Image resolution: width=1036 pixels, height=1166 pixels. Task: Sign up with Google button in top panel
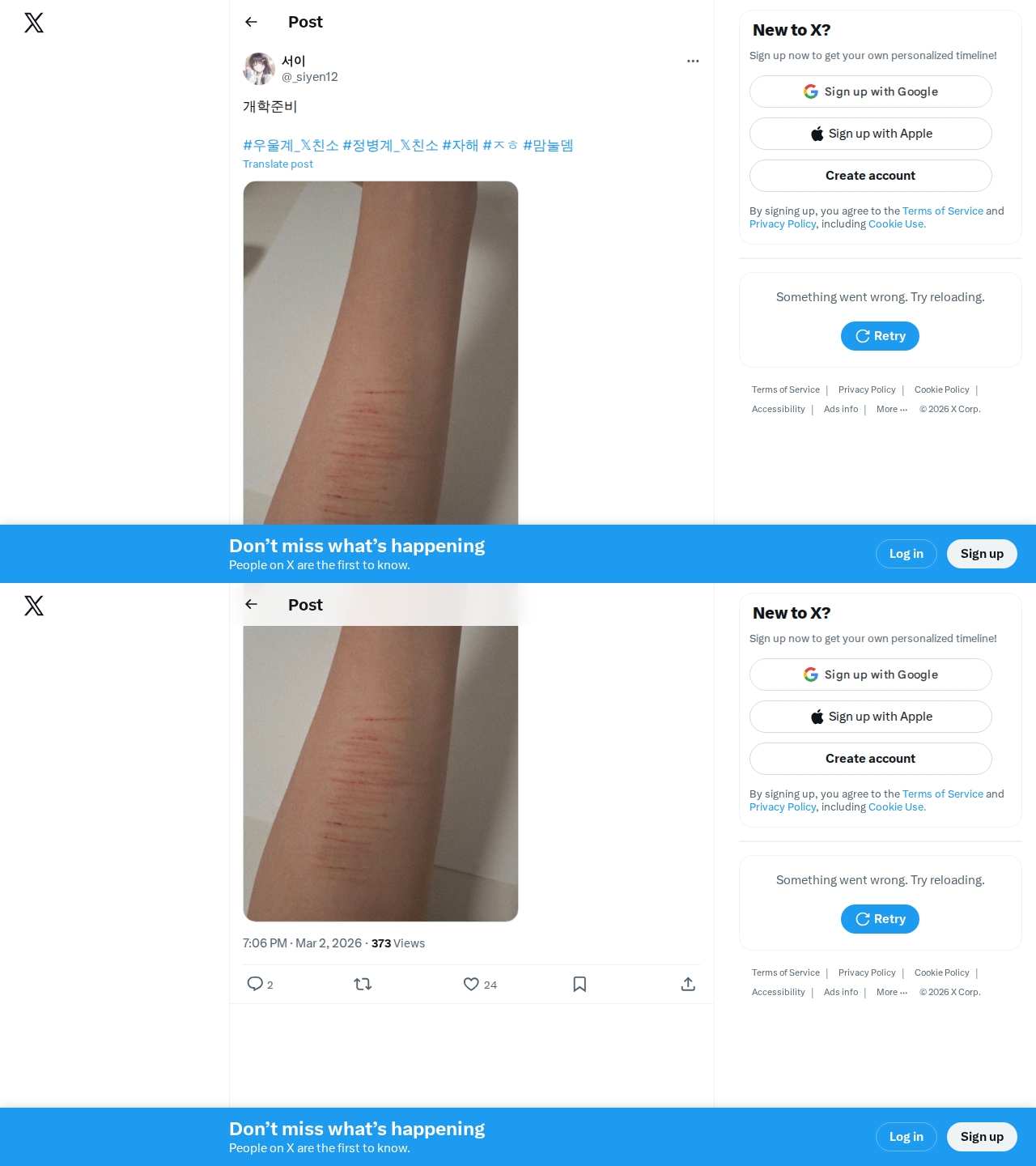(x=871, y=91)
